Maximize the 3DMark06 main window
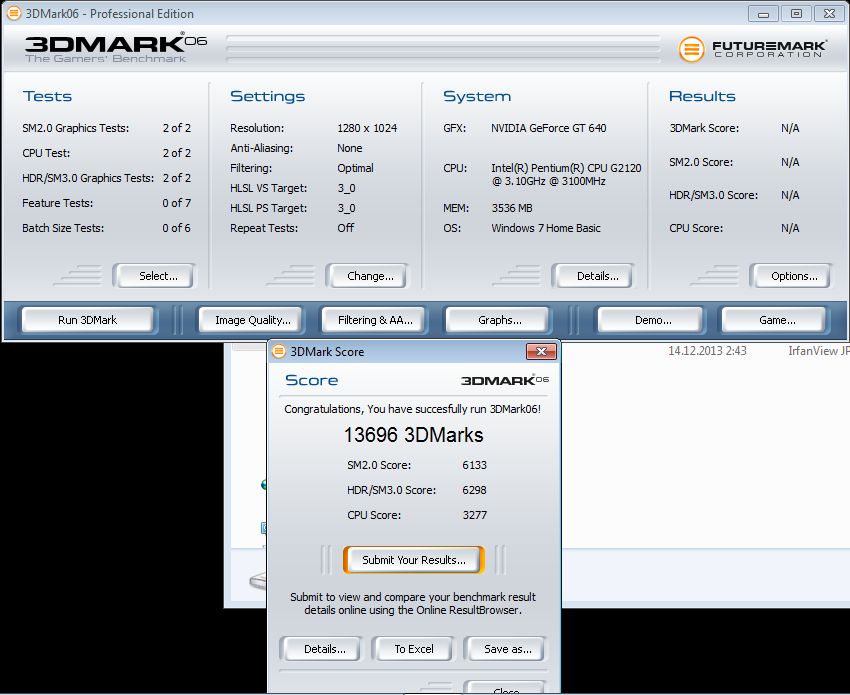The width and height of the screenshot is (850, 695). [796, 14]
